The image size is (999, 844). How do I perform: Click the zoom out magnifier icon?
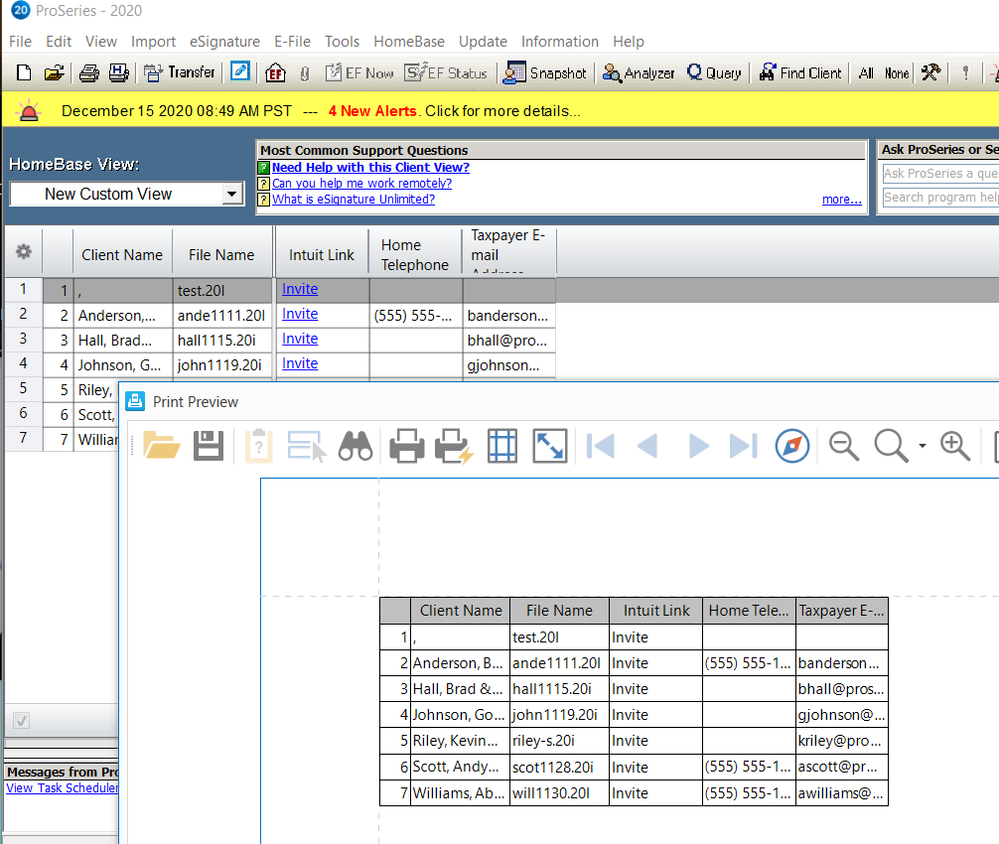(x=844, y=446)
